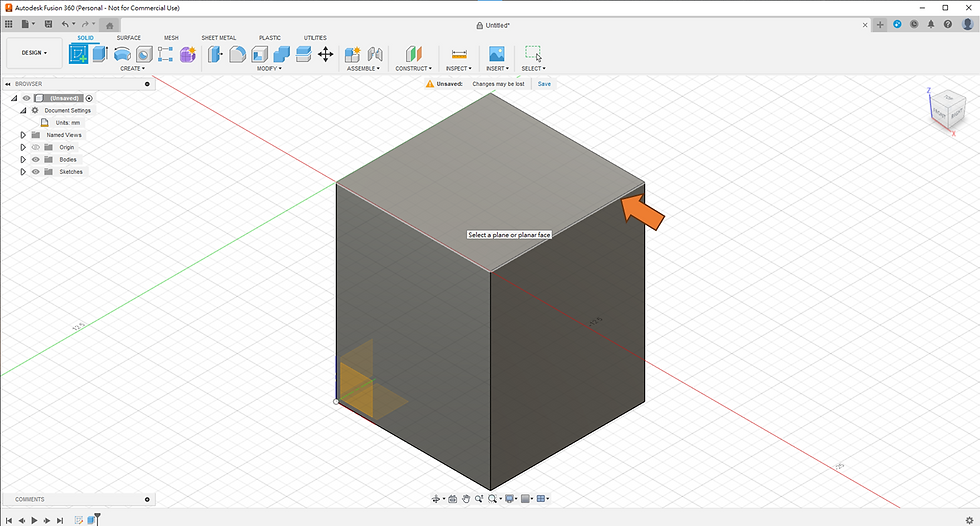Select the Move/Copy arrows tool

tap(326, 54)
